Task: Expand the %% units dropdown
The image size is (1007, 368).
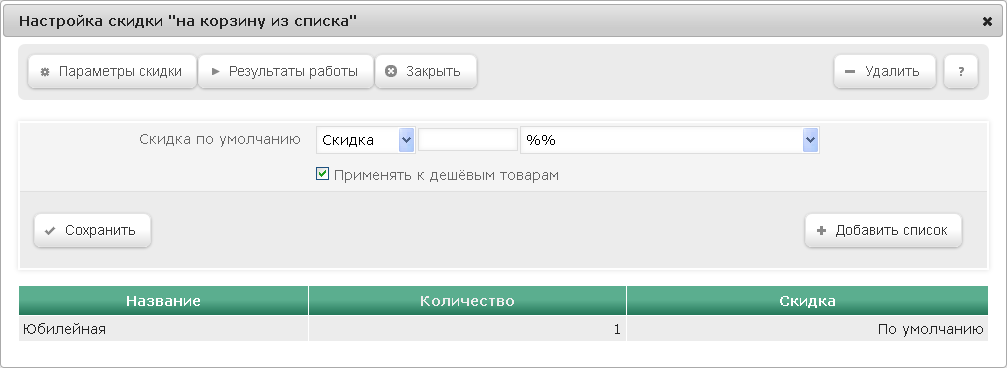Action: click(x=670, y=140)
